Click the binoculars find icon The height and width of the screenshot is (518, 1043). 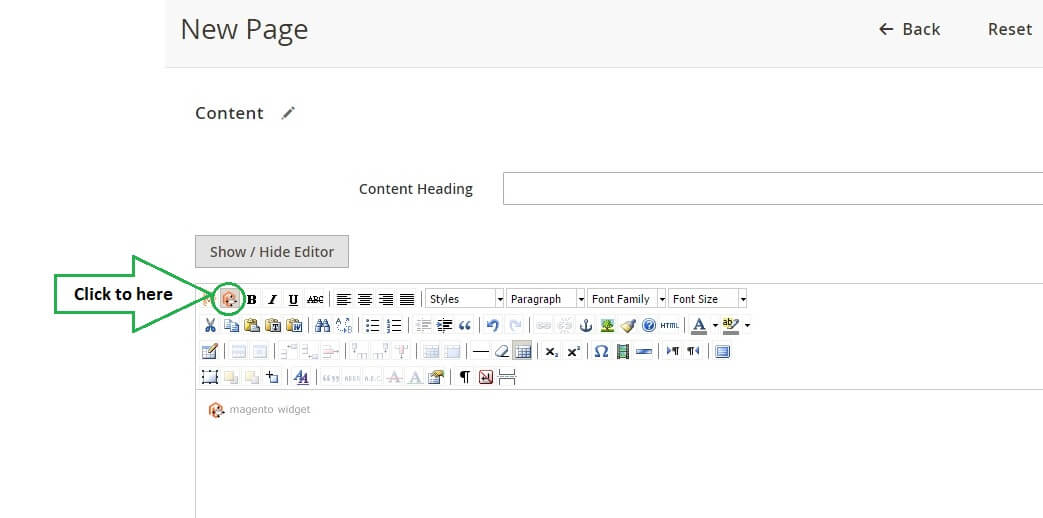322,325
